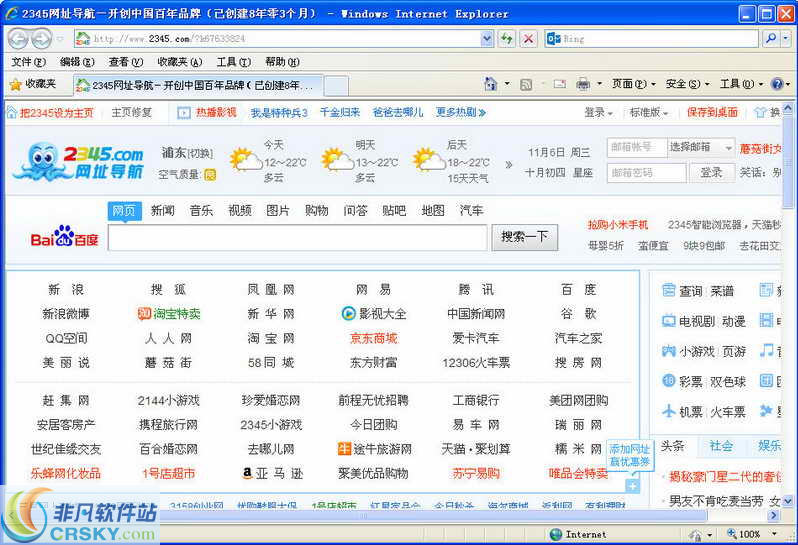
Task: Click the IE Forward navigation button
Action: [x=41, y=39]
